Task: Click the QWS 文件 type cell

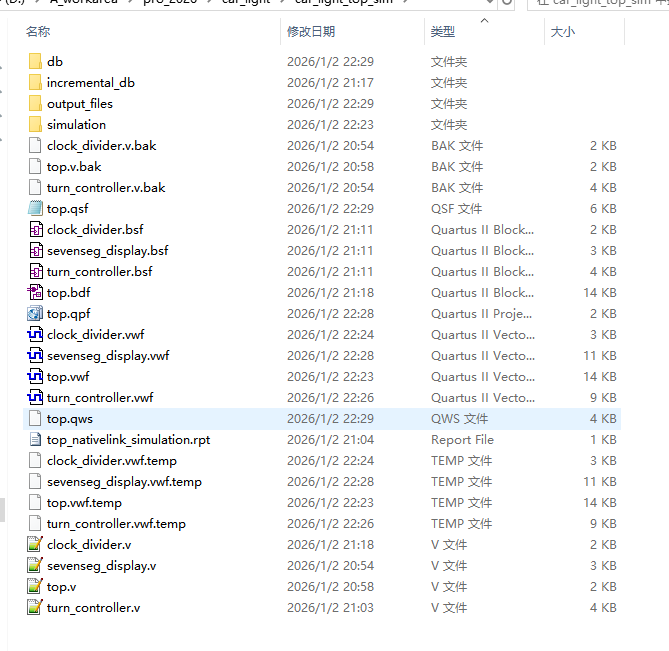Action: coord(459,418)
